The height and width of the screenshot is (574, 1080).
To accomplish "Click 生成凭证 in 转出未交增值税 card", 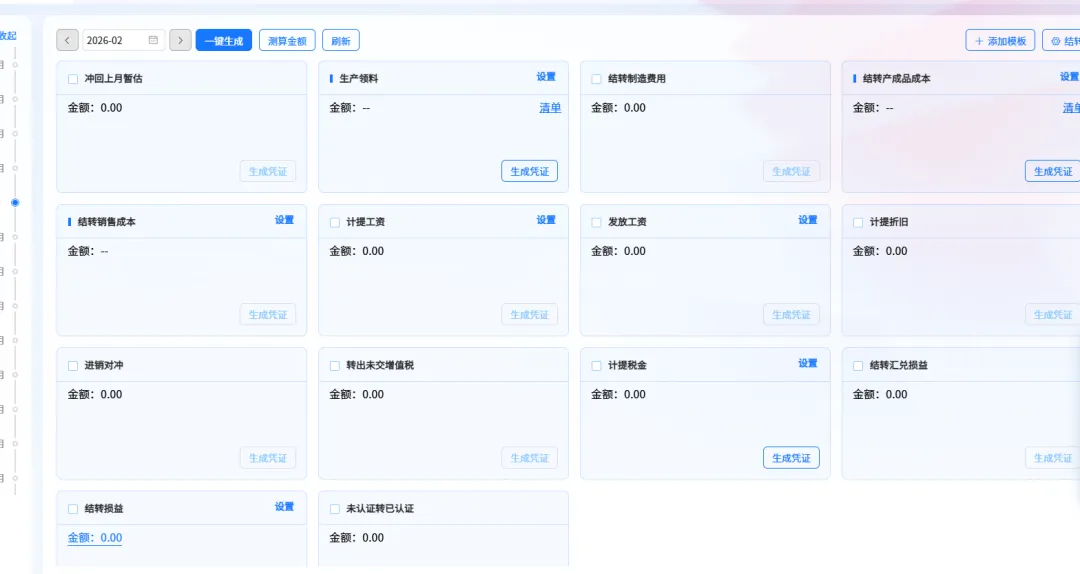I will point(530,458).
